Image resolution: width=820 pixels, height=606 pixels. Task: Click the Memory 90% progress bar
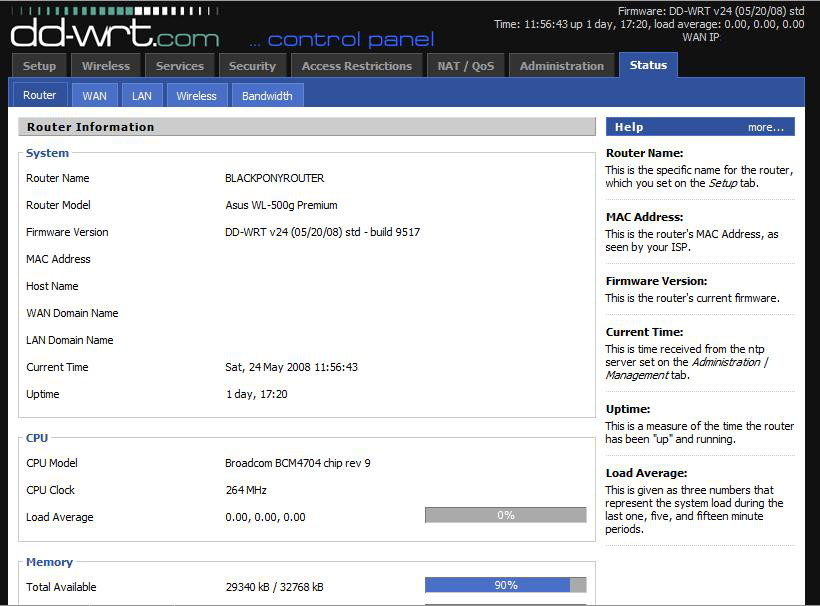click(506, 585)
